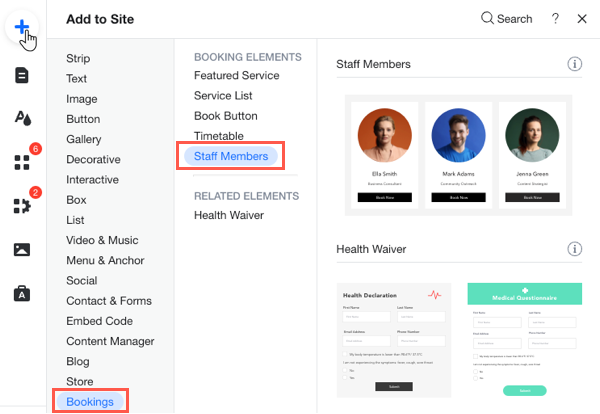
Task: Close the Add to Site panel
Action: 582,19
